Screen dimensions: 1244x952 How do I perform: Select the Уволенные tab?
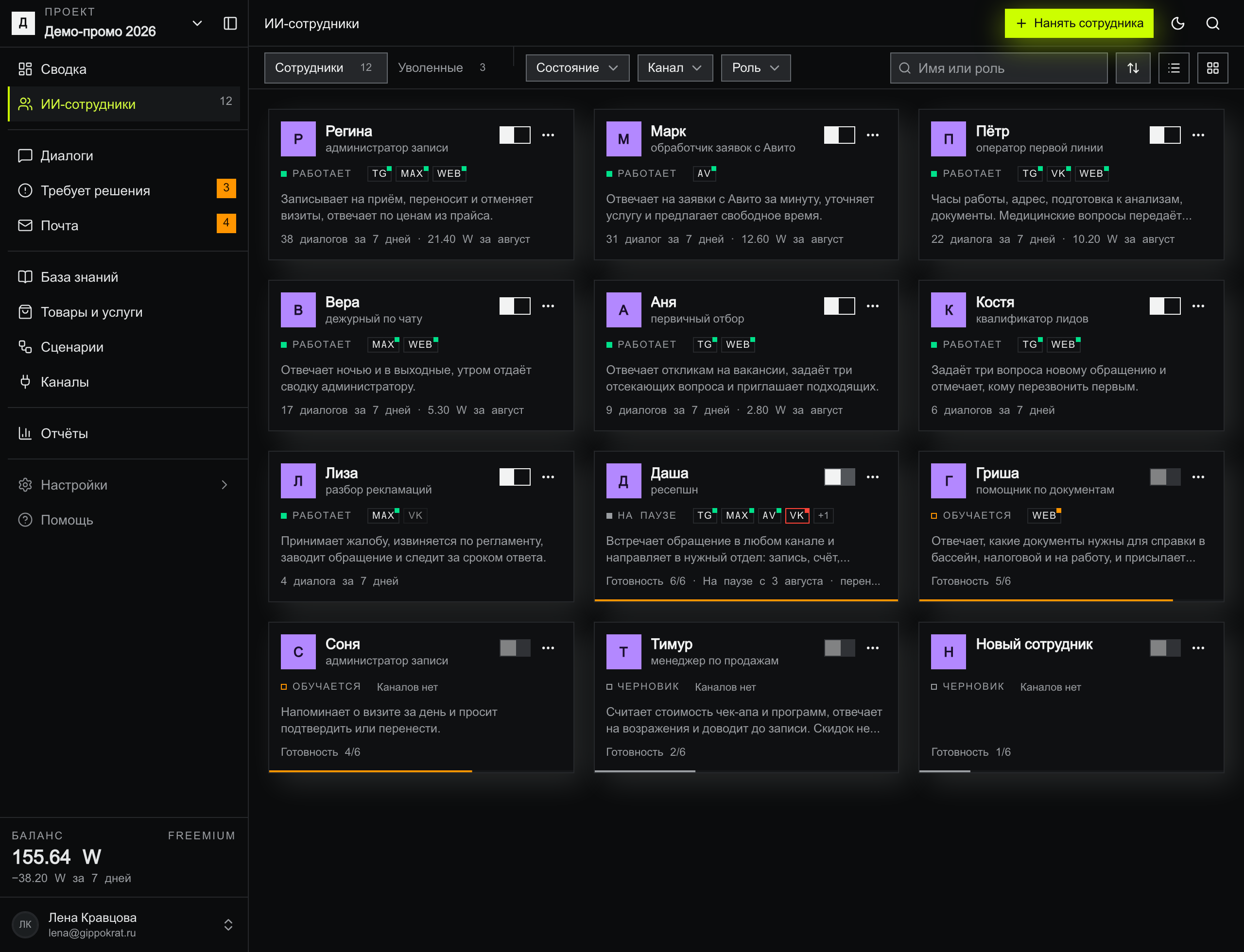[442, 68]
